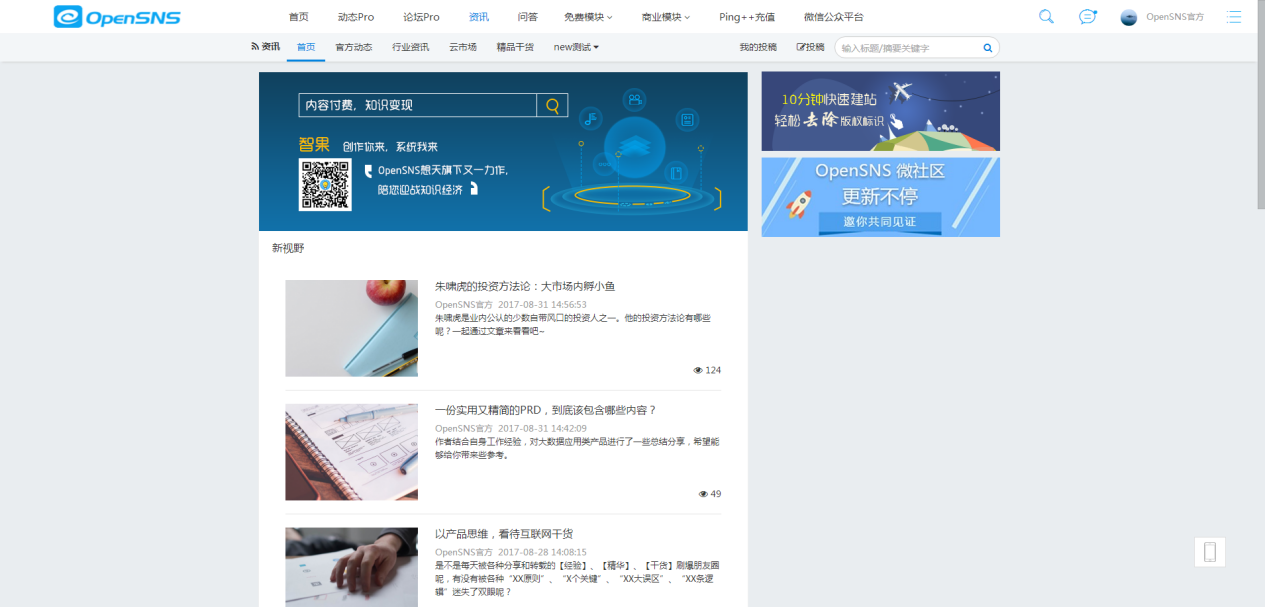Click the eye view count 124
1265x607 pixels.
pyautogui.click(x=707, y=370)
